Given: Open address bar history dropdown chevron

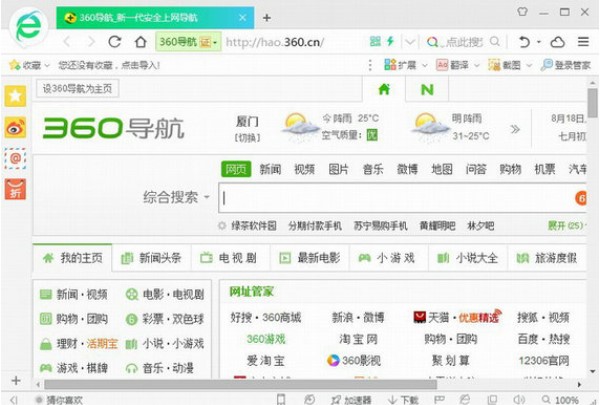Looking at the screenshot, I should pyautogui.click(x=409, y=41).
